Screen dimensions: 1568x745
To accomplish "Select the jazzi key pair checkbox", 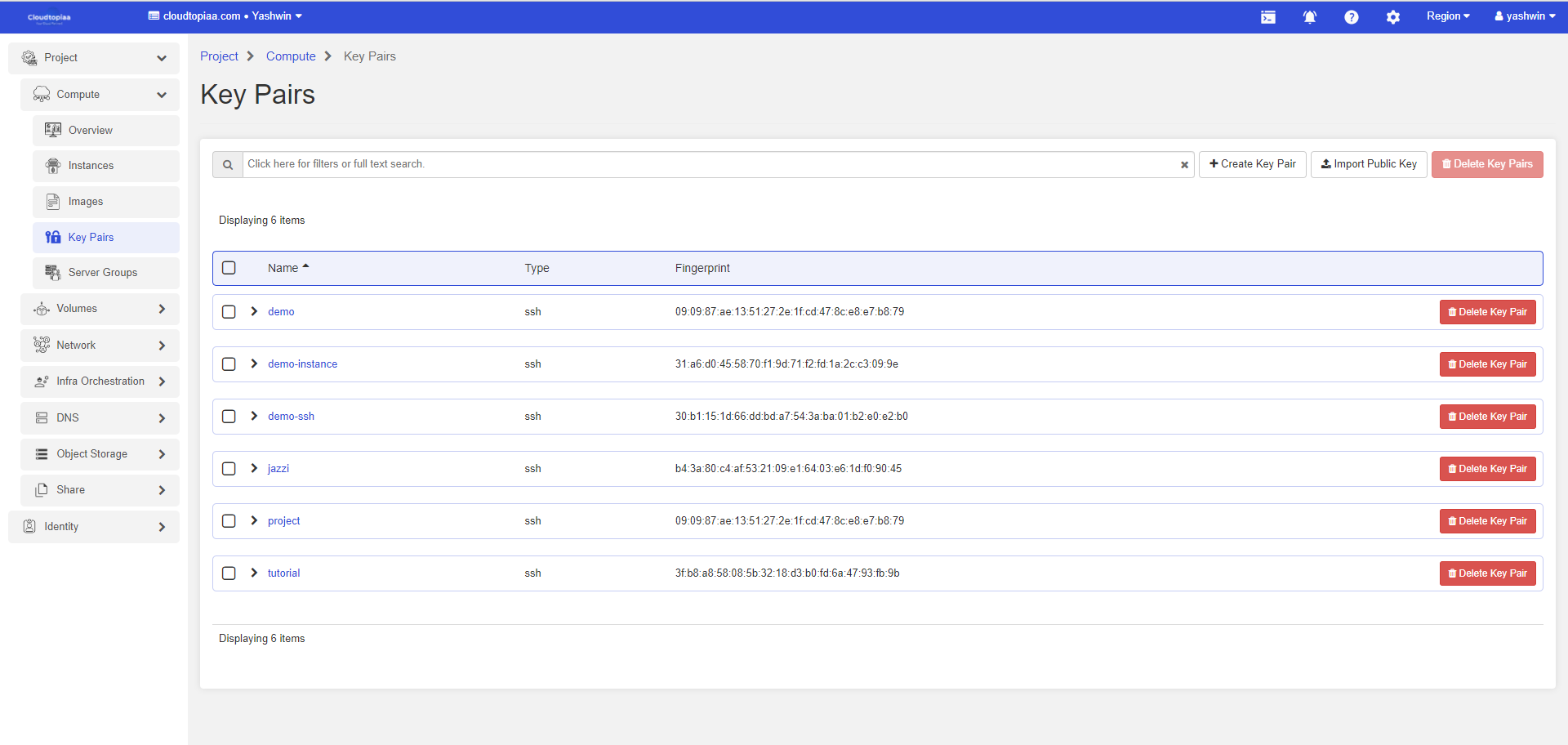I will coord(229,469).
